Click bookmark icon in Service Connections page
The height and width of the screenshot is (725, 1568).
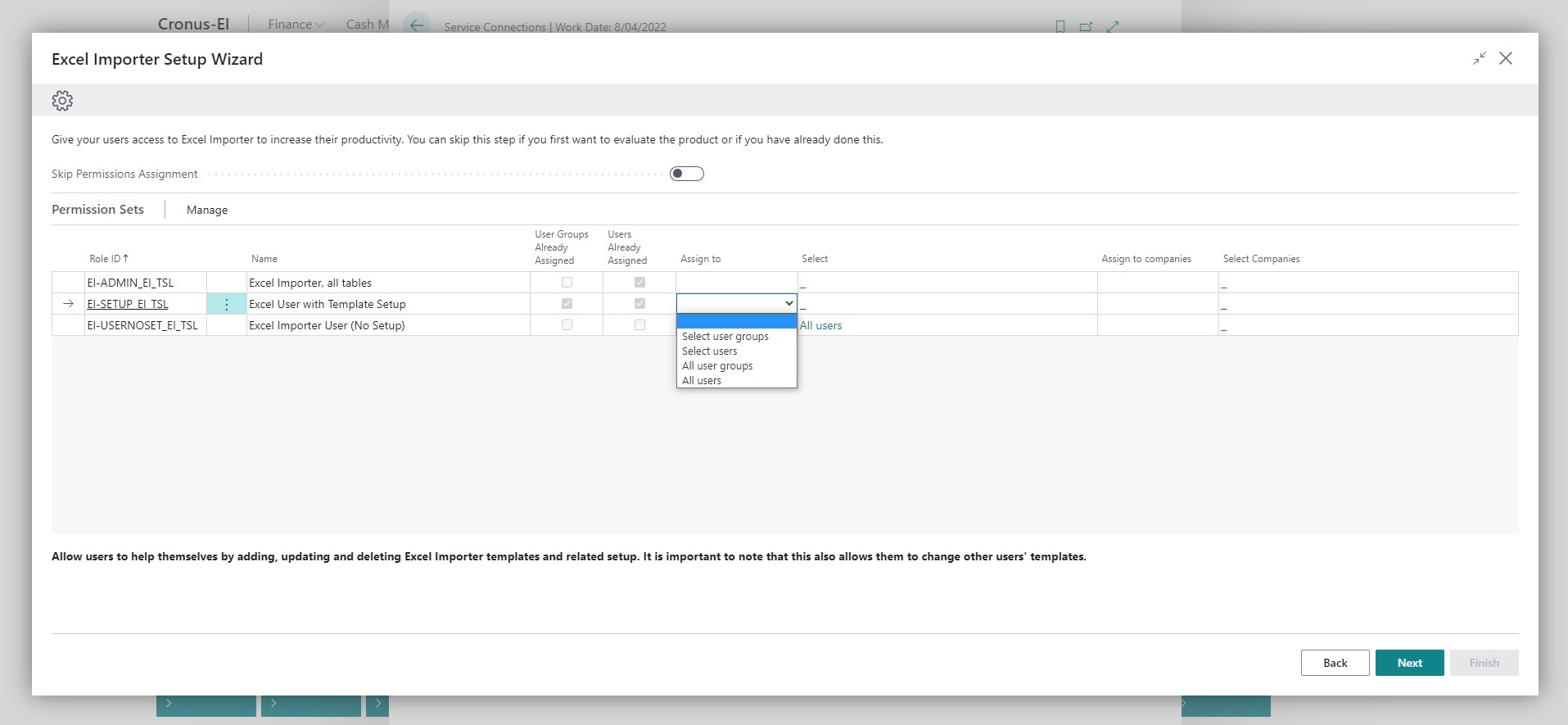coord(1060,26)
